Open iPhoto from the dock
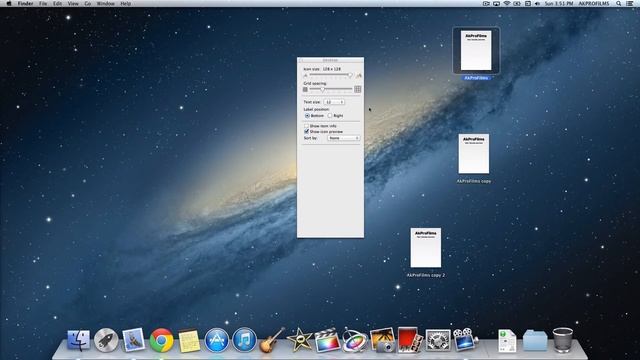The width and height of the screenshot is (640, 360). [x=382, y=340]
